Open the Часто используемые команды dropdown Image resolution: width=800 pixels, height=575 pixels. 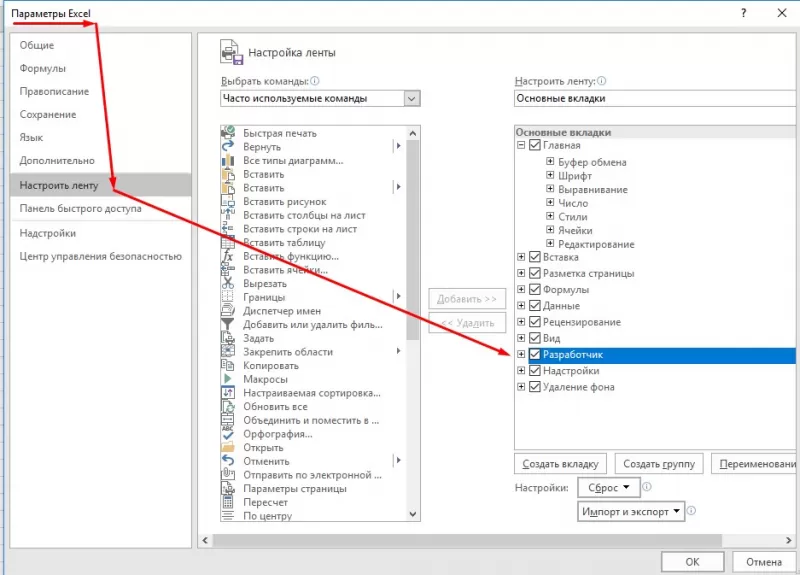[x=412, y=98]
